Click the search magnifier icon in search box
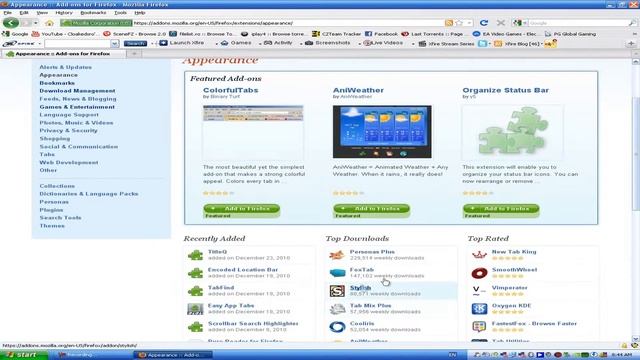Image resolution: width=640 pixels, height=360 pixels. pyautogui.click(x=632, y=23)
